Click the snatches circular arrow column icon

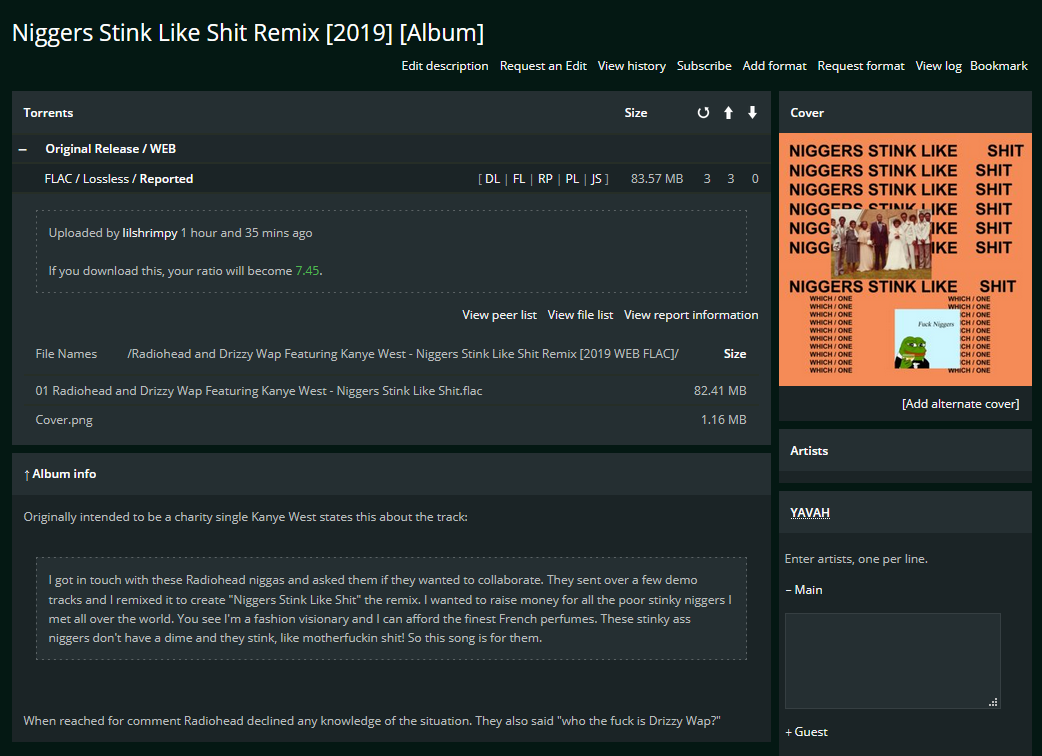pos(703,113)
